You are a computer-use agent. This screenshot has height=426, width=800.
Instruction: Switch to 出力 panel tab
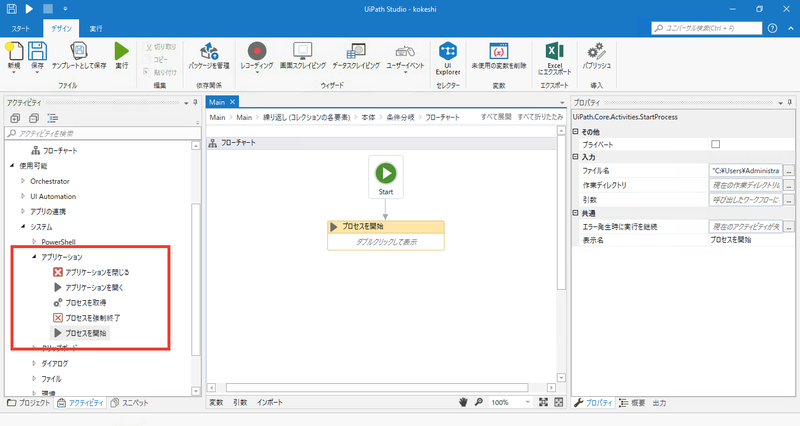pyautogui.click(x=659, y=403)
